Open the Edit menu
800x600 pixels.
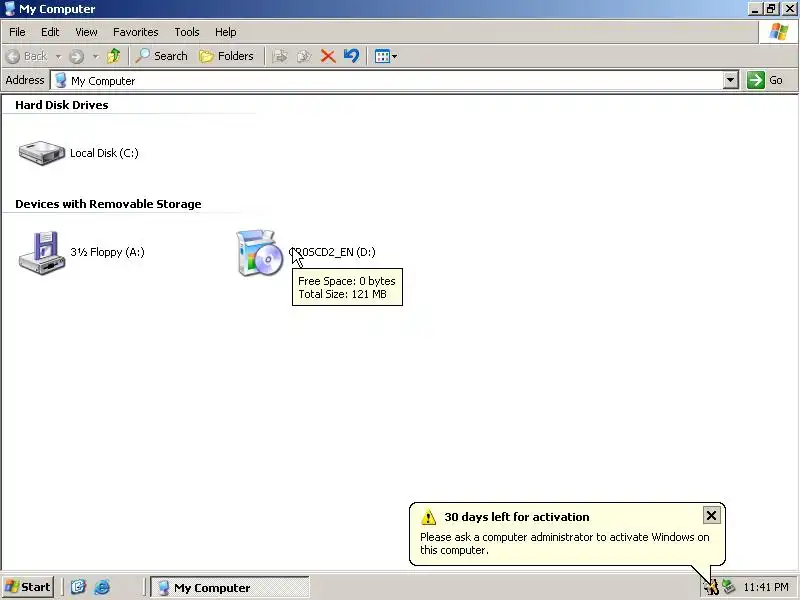pyautogui.click(x=50, y=32)
